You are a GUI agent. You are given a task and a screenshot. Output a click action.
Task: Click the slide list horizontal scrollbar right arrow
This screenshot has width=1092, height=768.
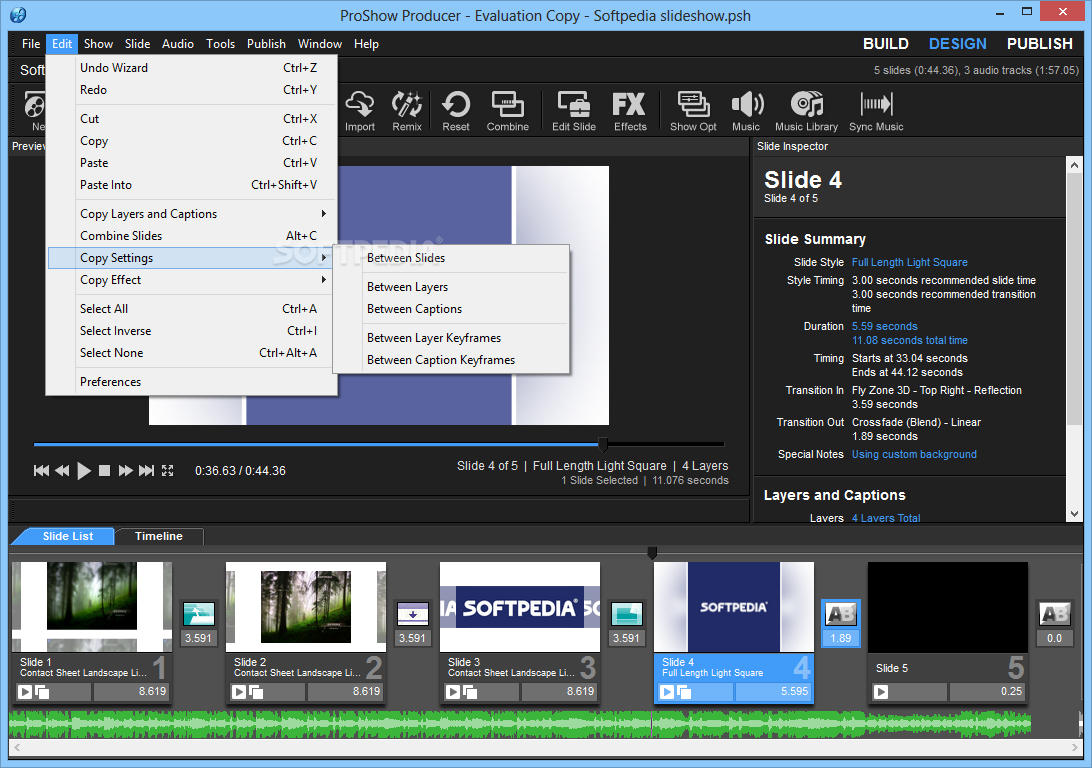[1075, 748]
